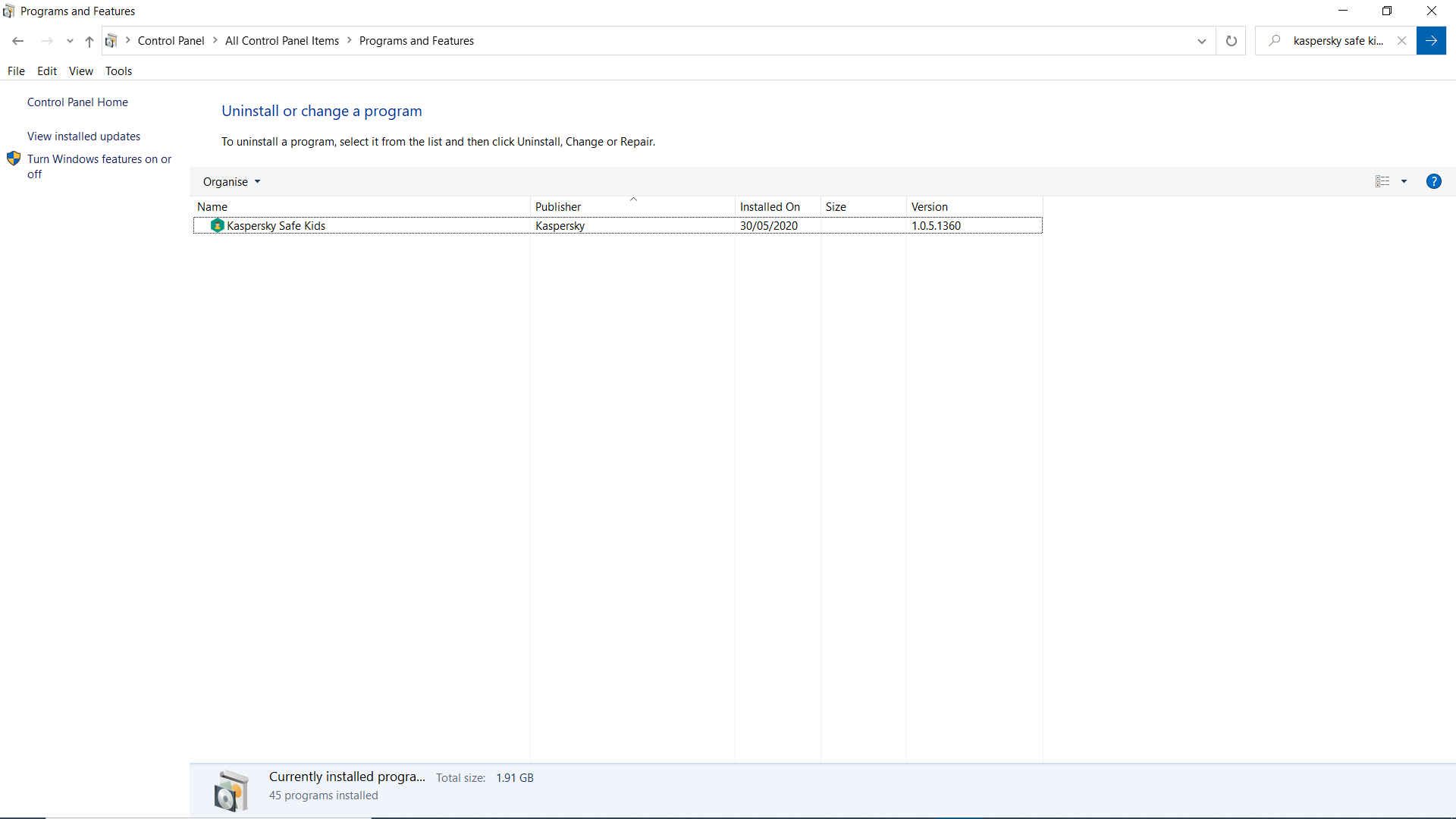Viewport: 1456px width, 819px height.
Task: Click the shield icon for Windows features
Action: click(14, 159)
